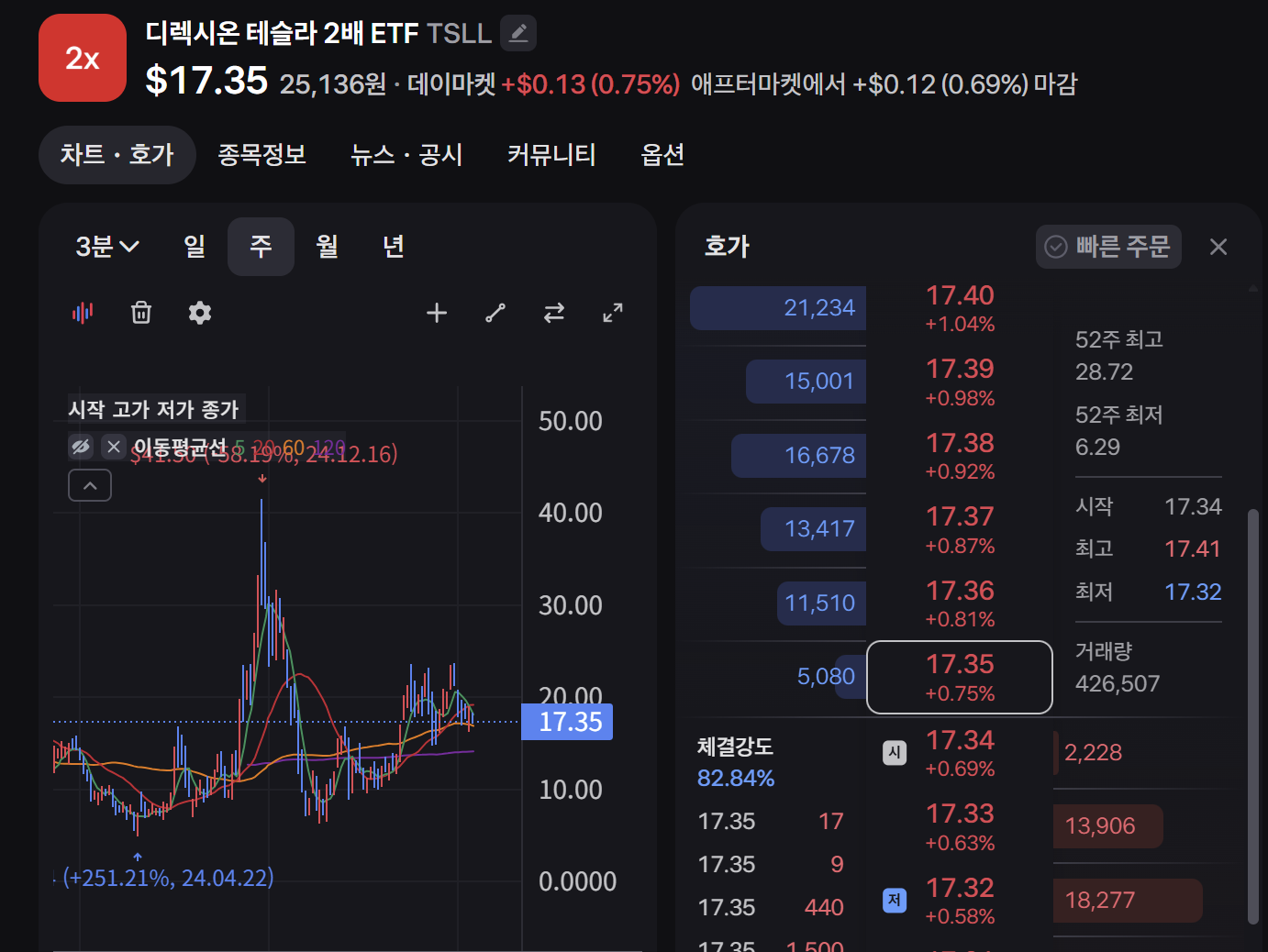Image resolution: width=1268 pixels, height=952 pixels.
Task: Click the 11,510 ask volume bar
Action: [x=821, y=603]
